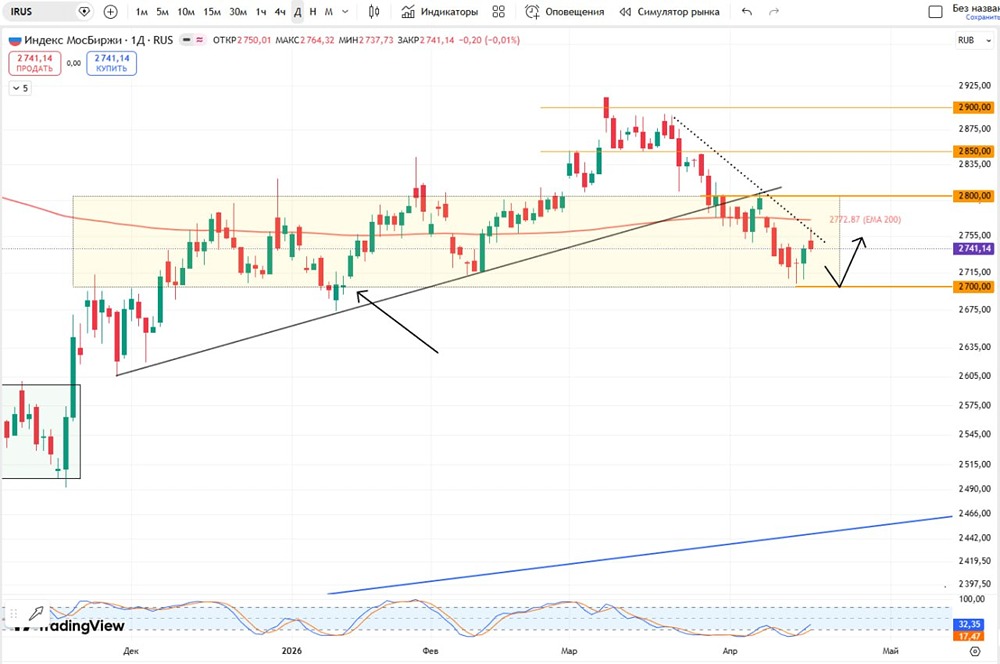Click the '2772.87 (EMA 200)' label
This screenshot has width=1000, height=664.
click(x=865, y=219)
